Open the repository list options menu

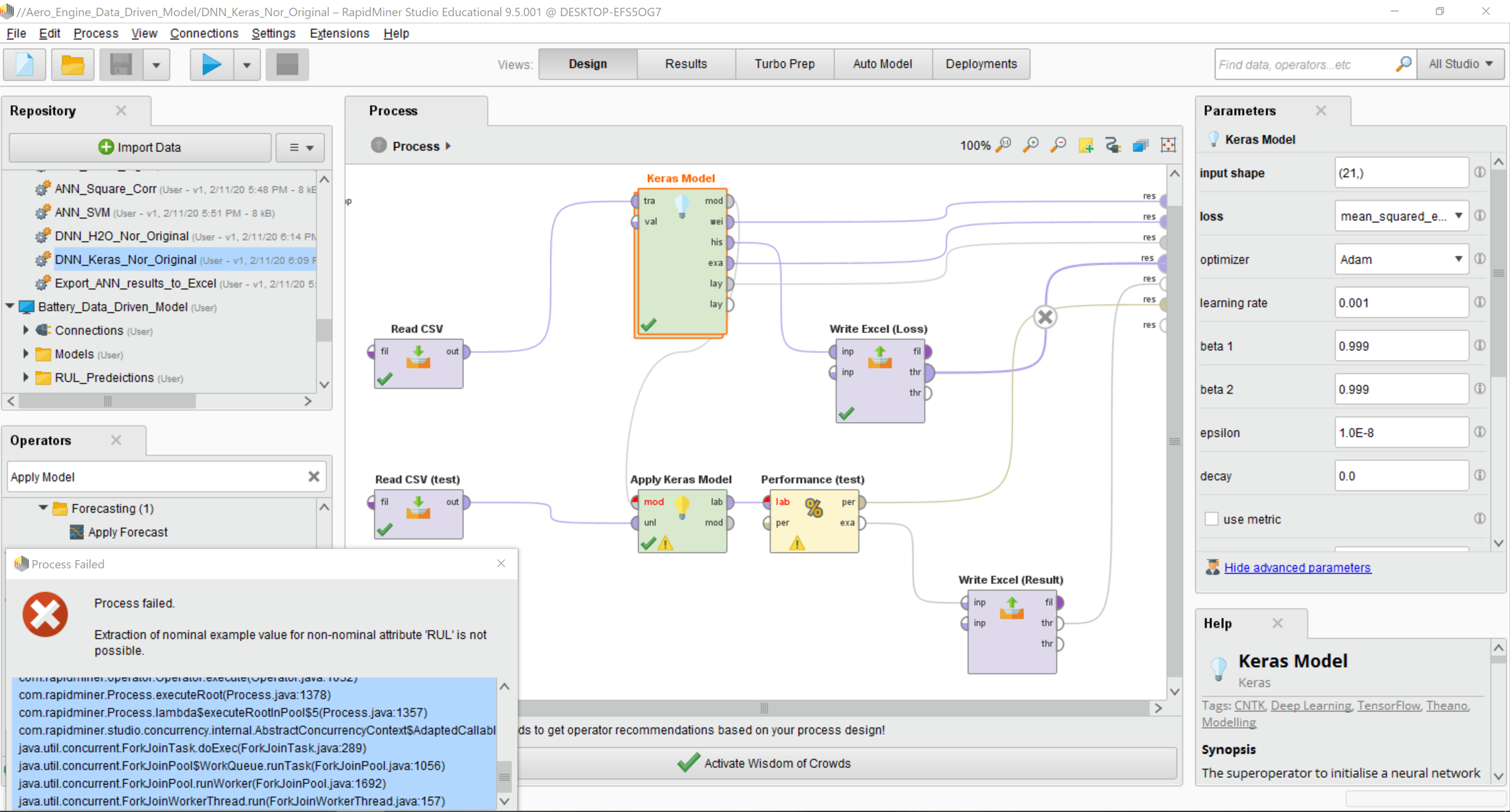point(301,148)
